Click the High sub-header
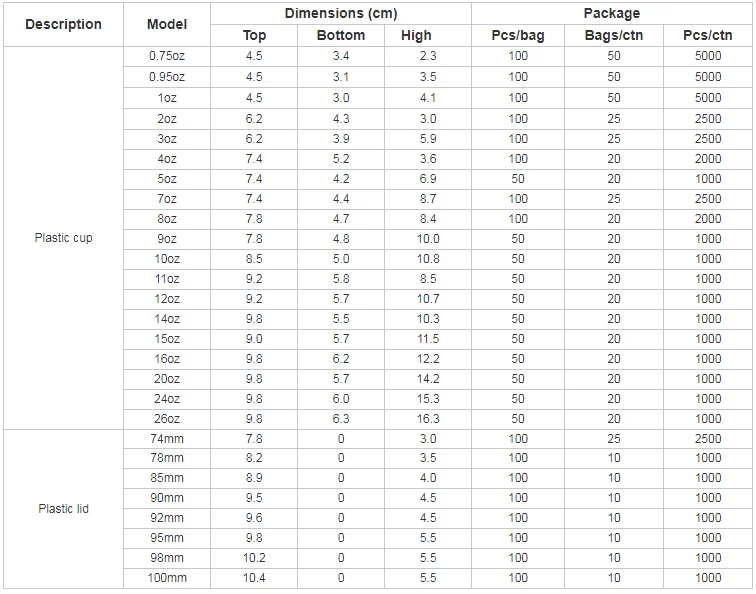 pyautogui.click(x=416, y=35)
